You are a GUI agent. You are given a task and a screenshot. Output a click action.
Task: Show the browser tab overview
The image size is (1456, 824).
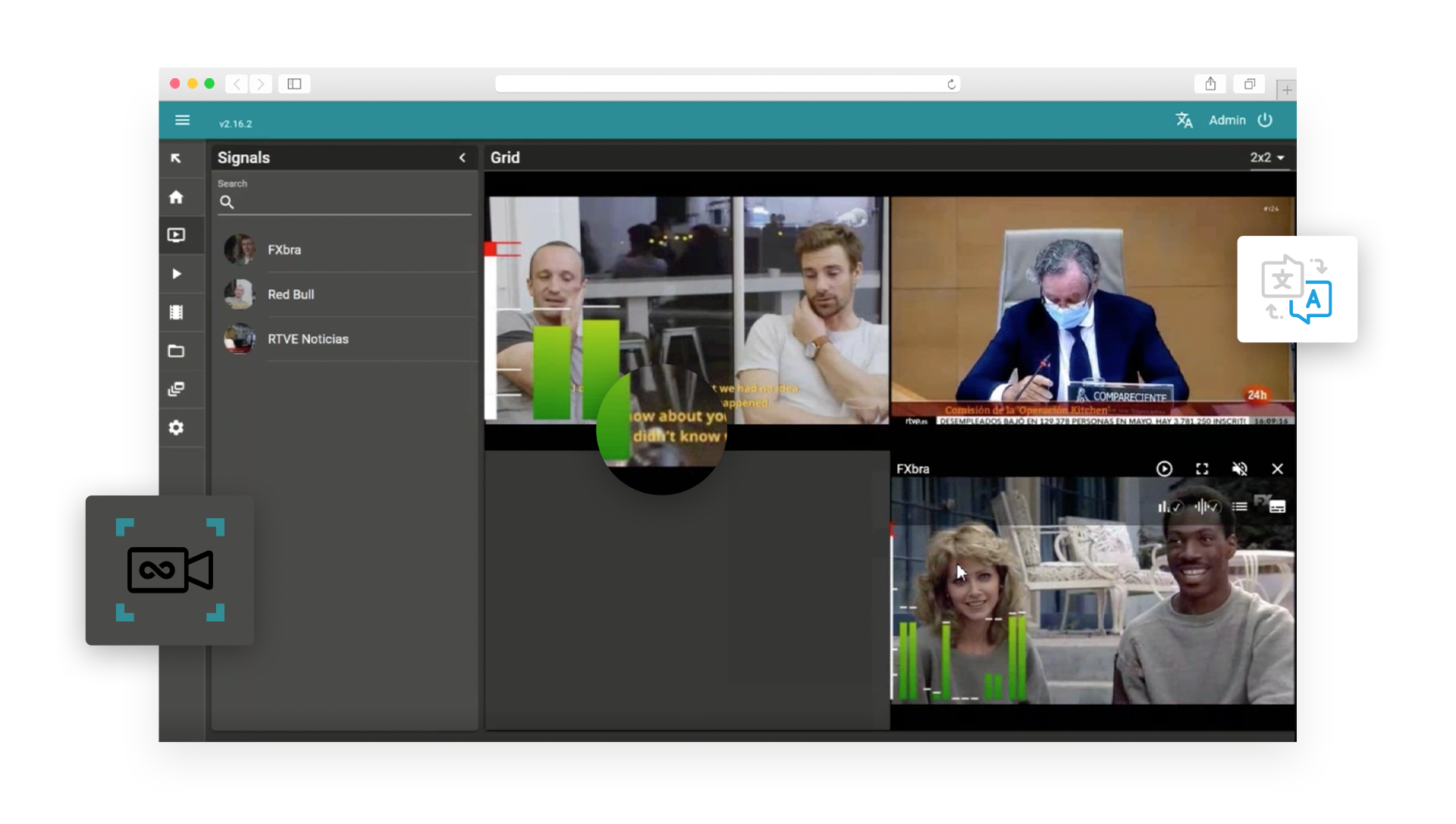pos(1249,83)
